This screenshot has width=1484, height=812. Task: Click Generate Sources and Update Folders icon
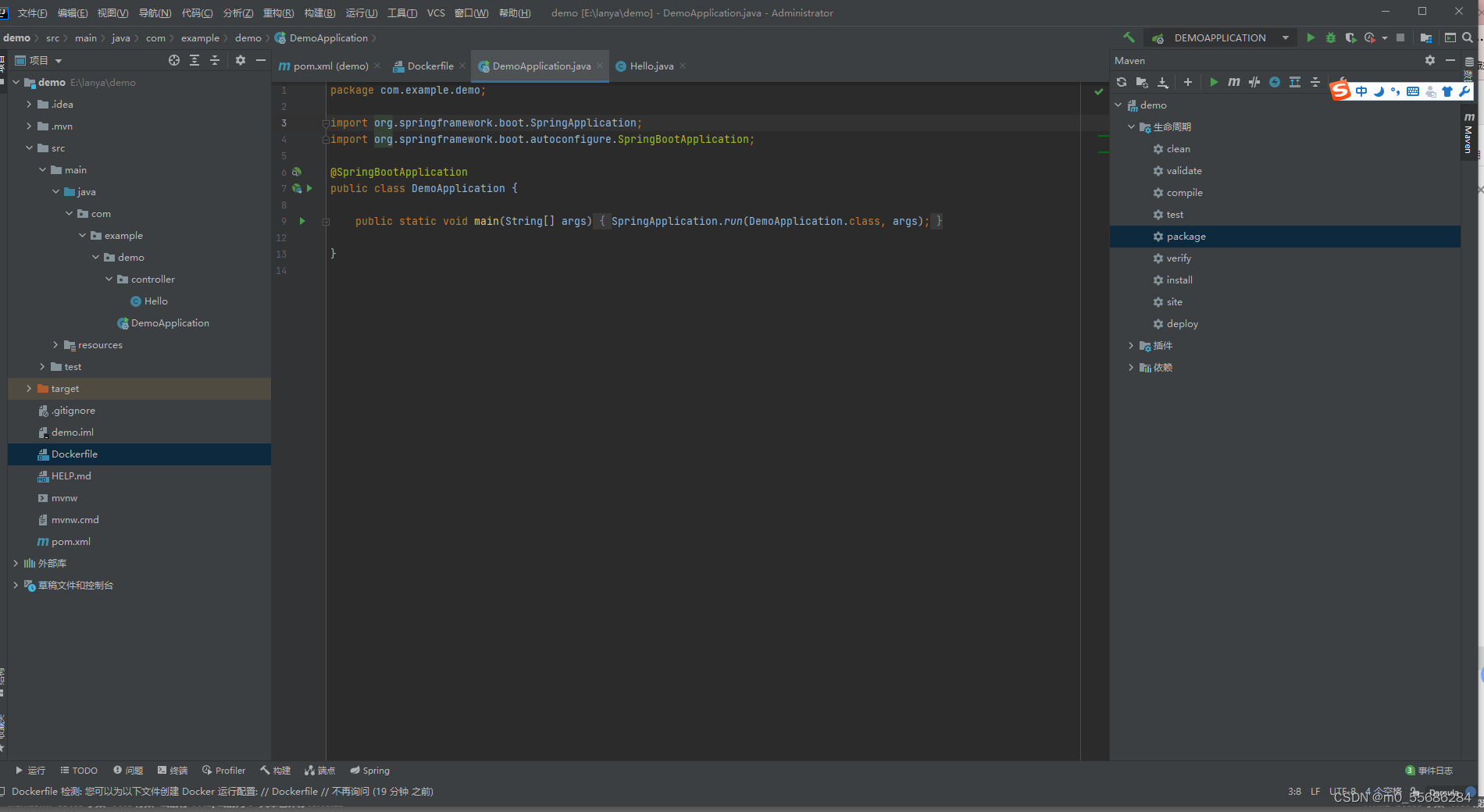[x=1142, y=82]
